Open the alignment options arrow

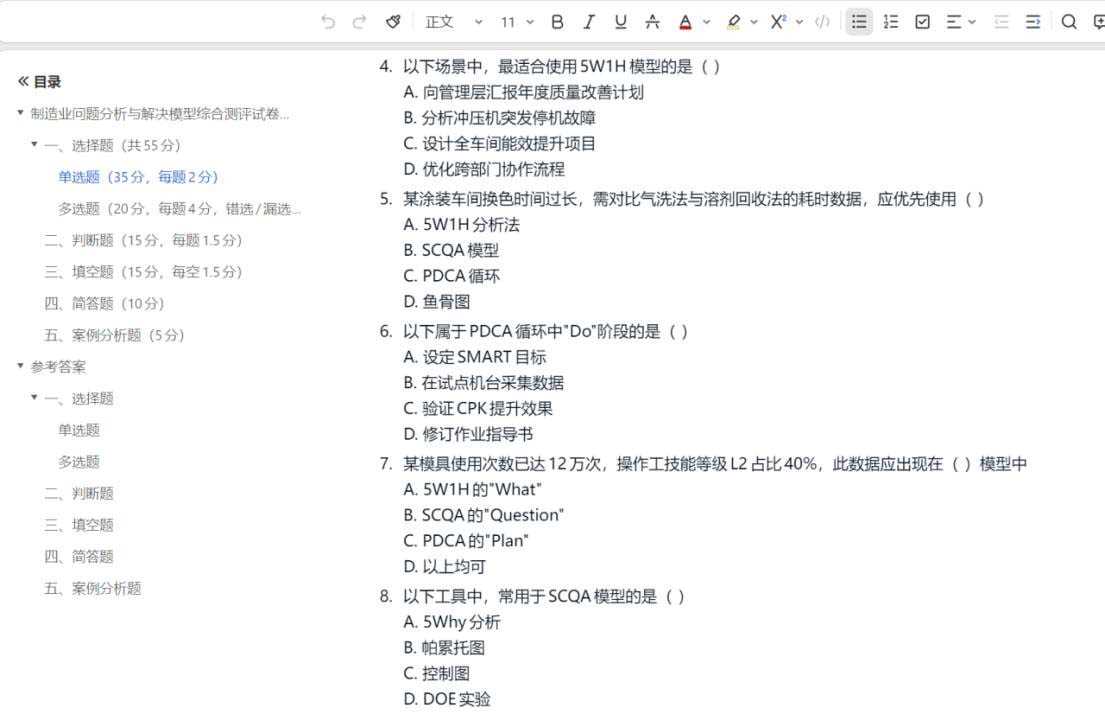pyautogui.click(x=973, y=22)
